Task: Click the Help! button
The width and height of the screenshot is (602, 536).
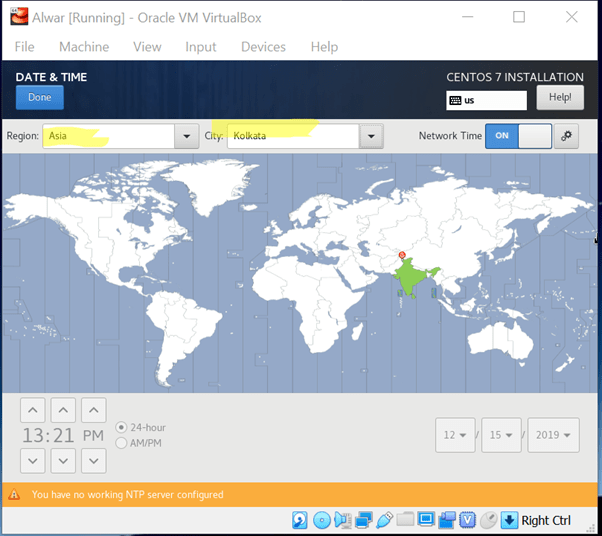Action: (560, 98)
